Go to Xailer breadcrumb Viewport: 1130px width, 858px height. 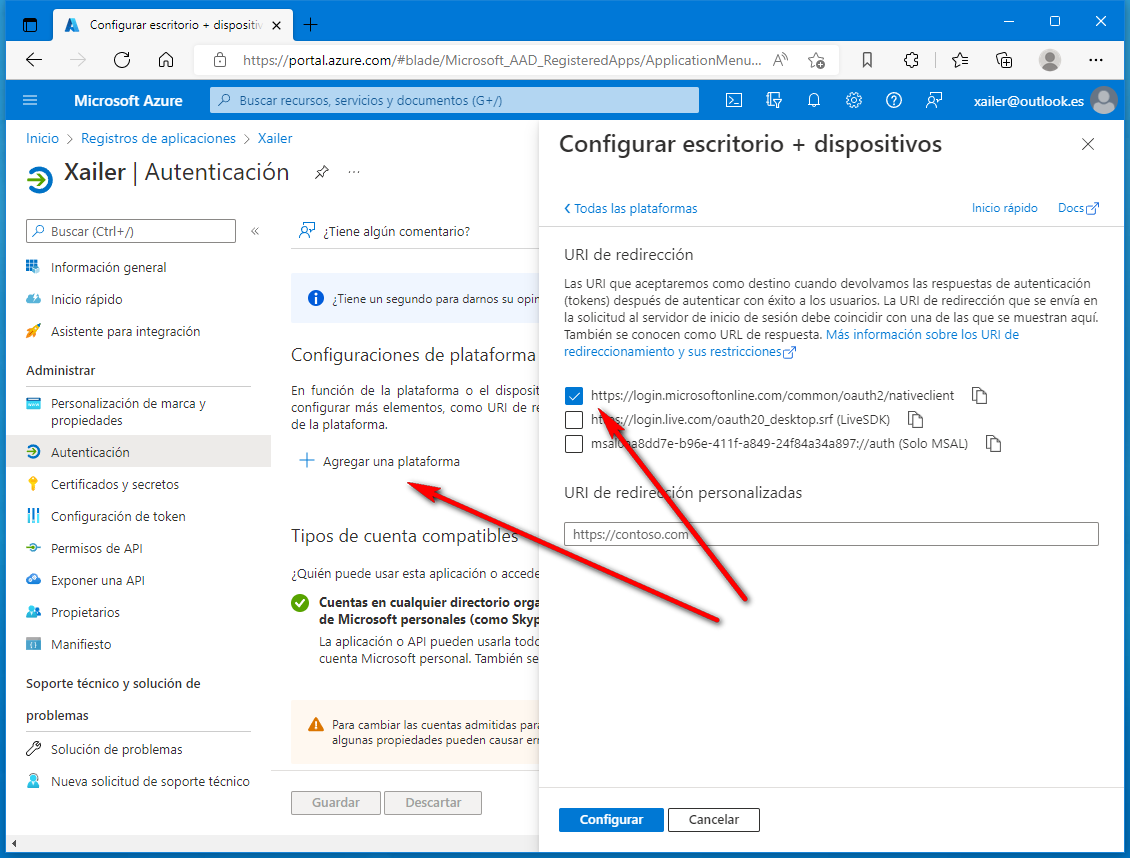point(275,138)
